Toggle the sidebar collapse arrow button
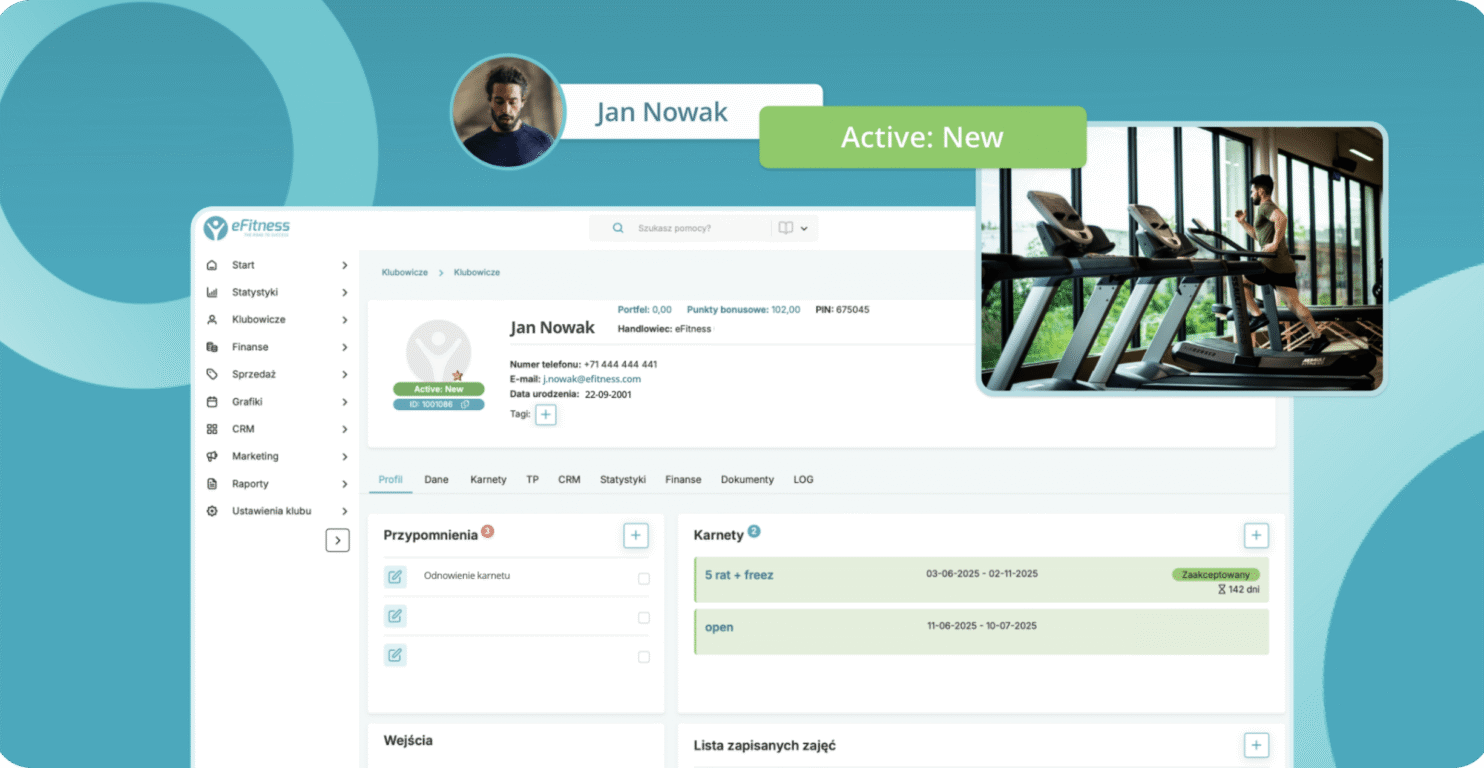The width and height of the screenshot is (1484, 768). (x=338, y=540)
